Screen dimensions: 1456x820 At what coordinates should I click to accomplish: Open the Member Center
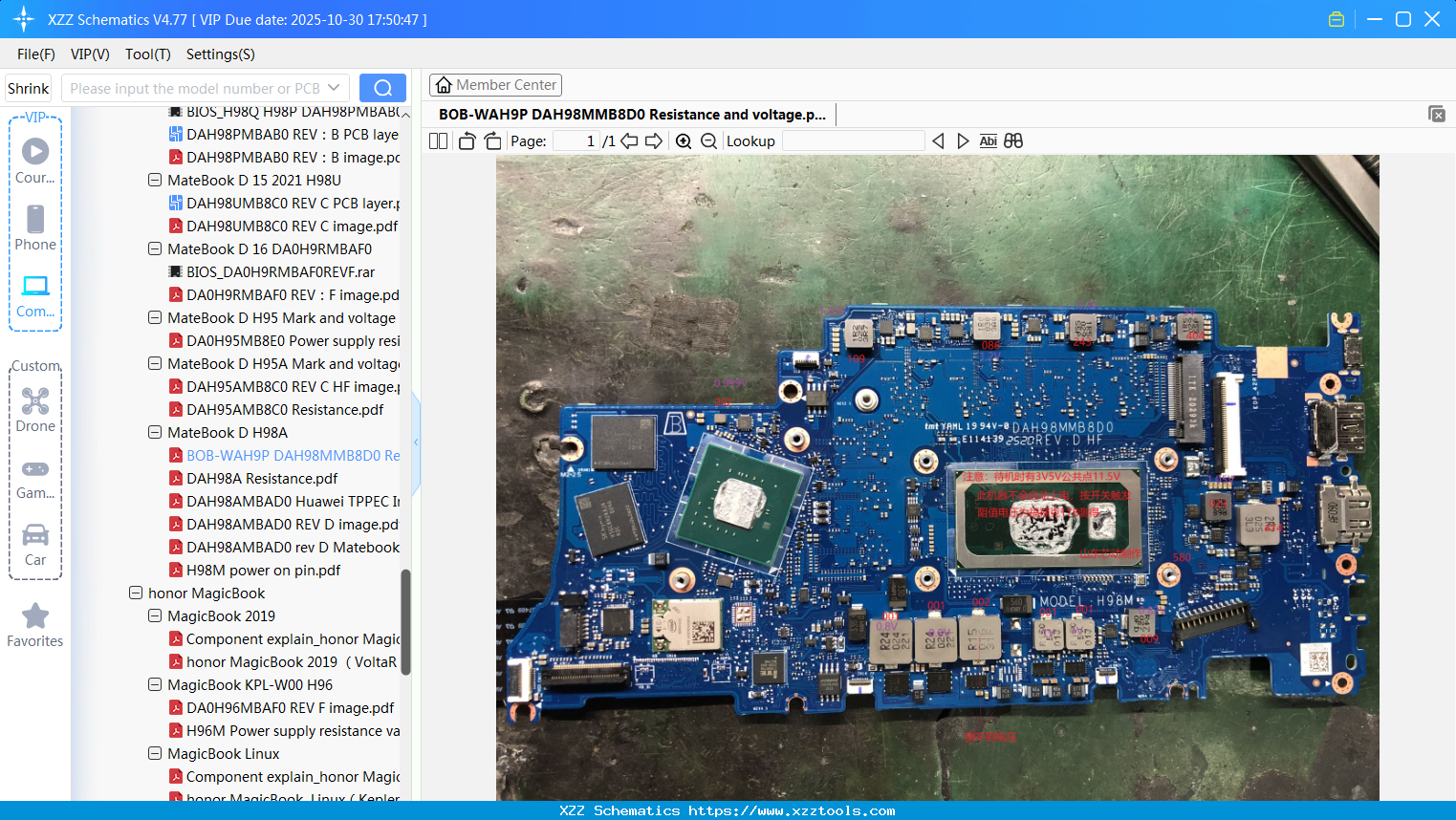tap(495, 85)
